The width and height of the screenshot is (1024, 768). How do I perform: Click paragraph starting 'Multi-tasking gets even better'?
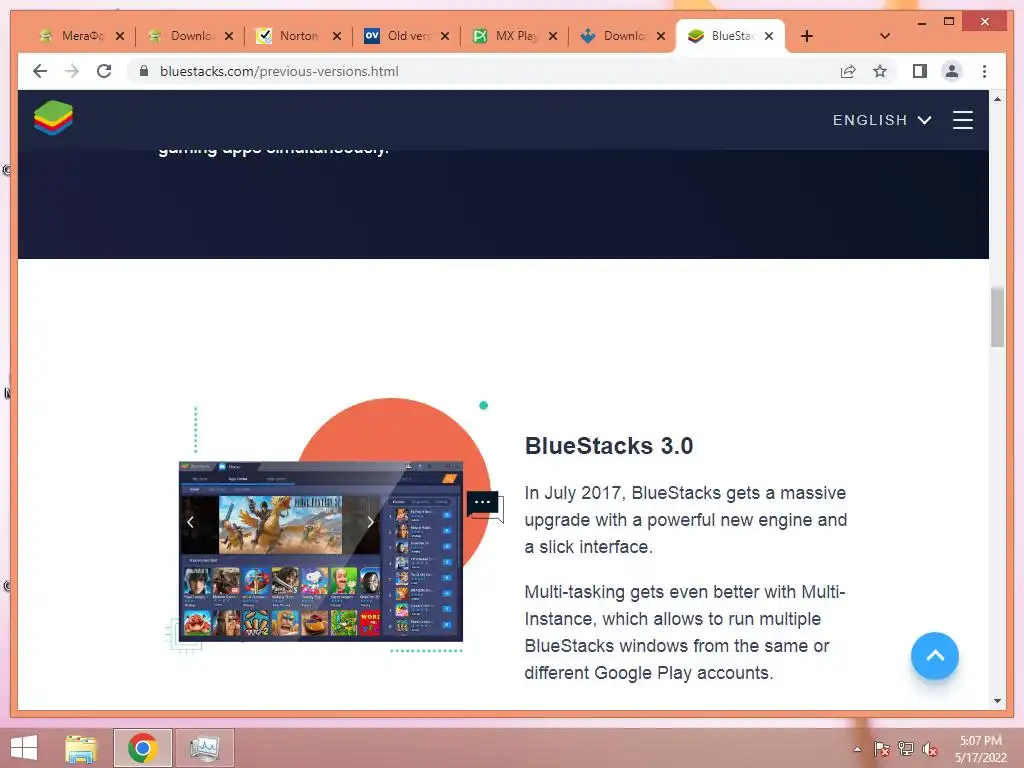pos(684,632)
